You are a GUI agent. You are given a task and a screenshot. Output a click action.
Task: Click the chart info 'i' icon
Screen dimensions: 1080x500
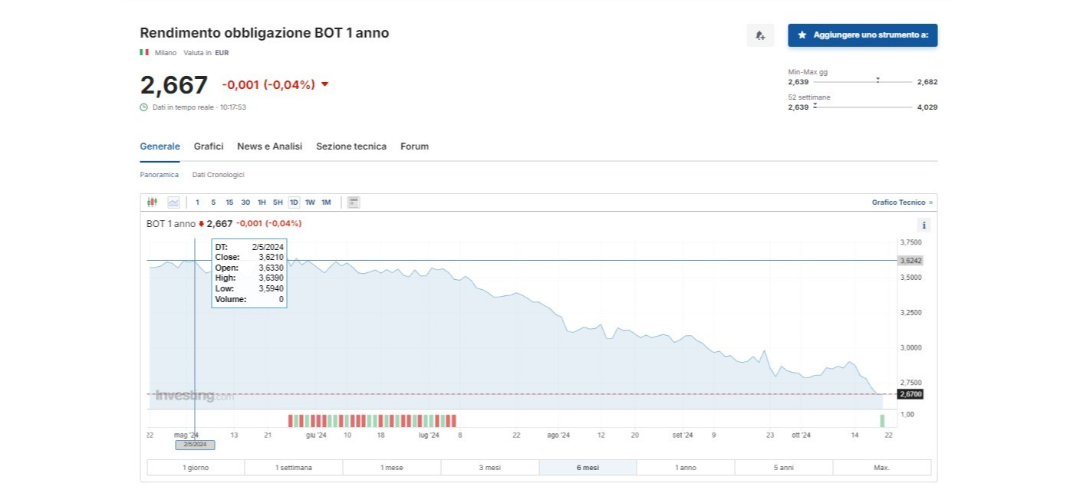pyautogui.click(x=924, y=225)
